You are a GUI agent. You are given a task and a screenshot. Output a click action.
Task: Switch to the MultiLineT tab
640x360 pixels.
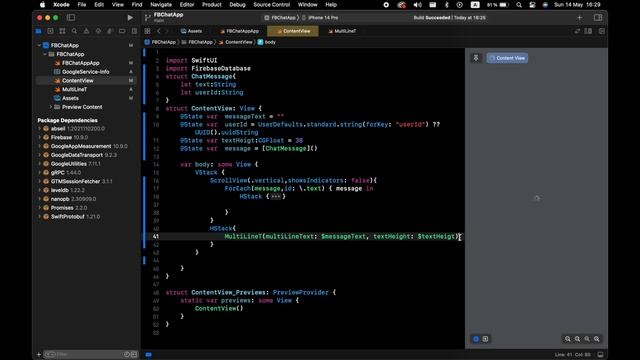click(x=342, y=31)
